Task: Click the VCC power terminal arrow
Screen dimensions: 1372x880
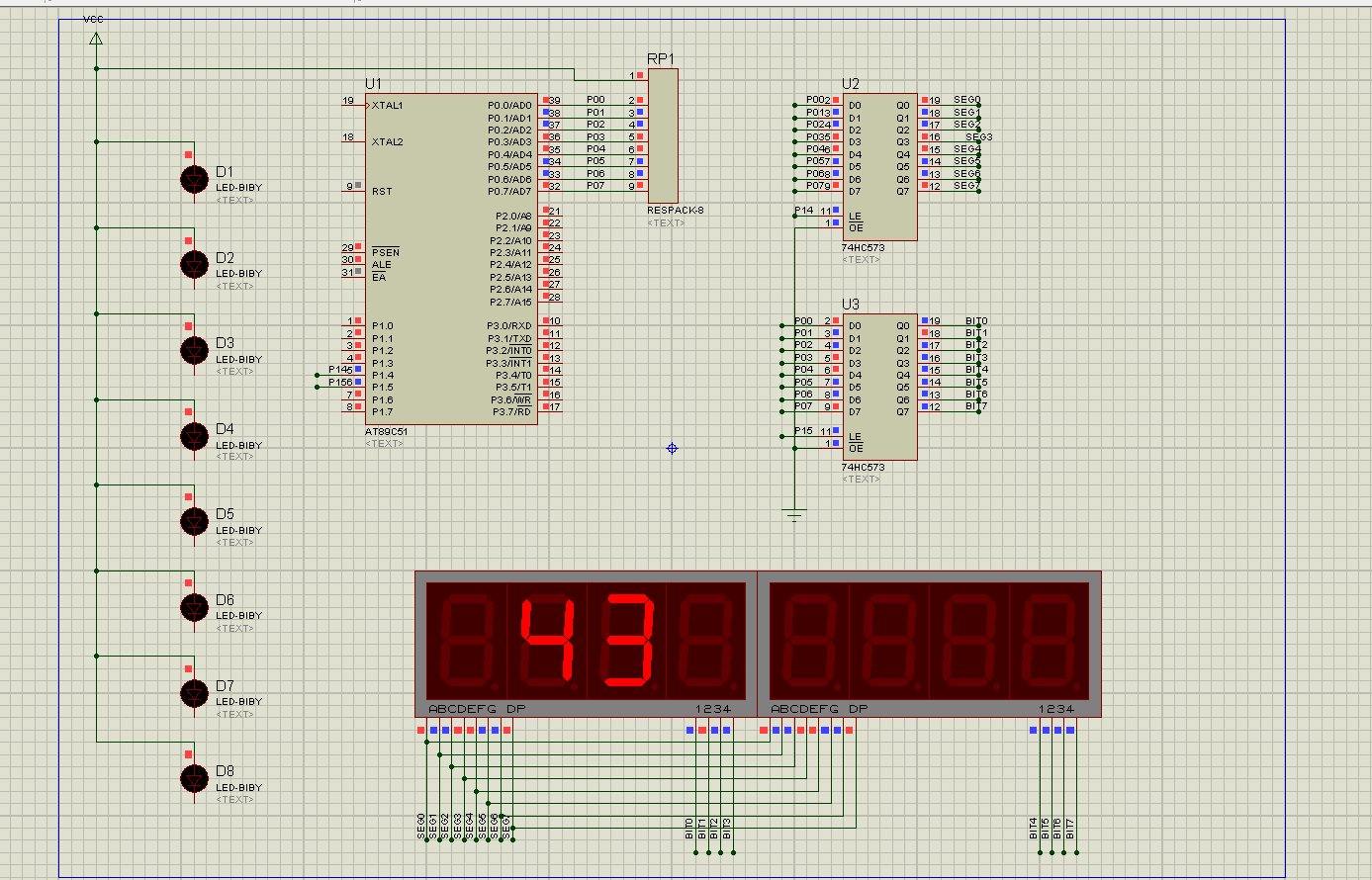Action: point(96,39)
